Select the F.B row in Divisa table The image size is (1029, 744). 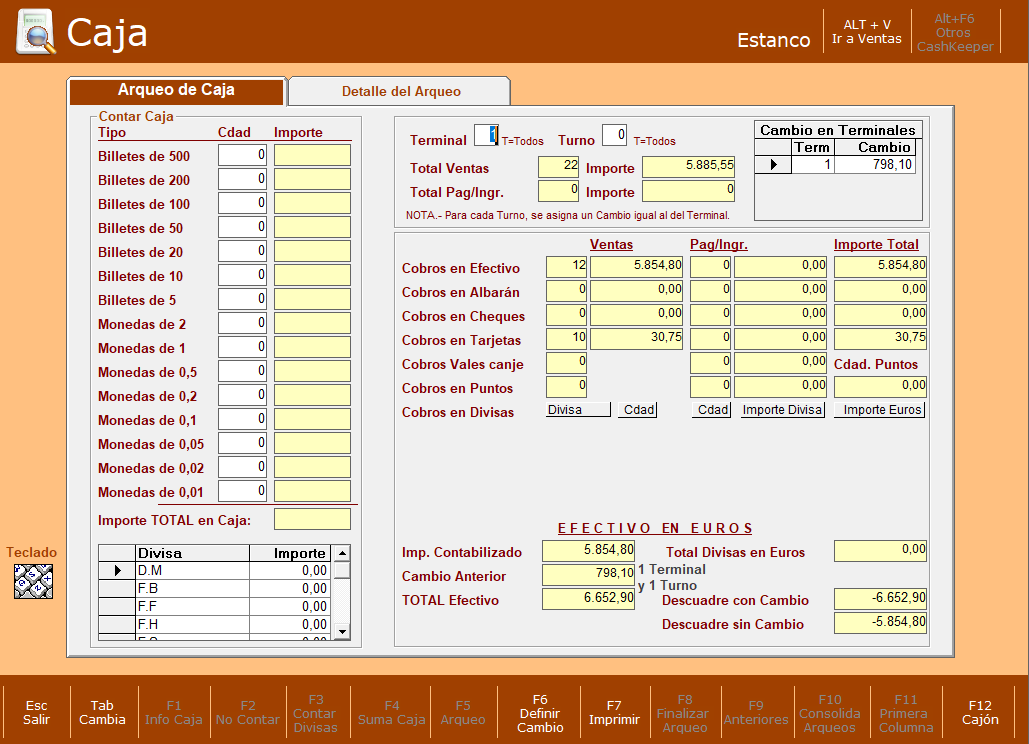[223, 589]
